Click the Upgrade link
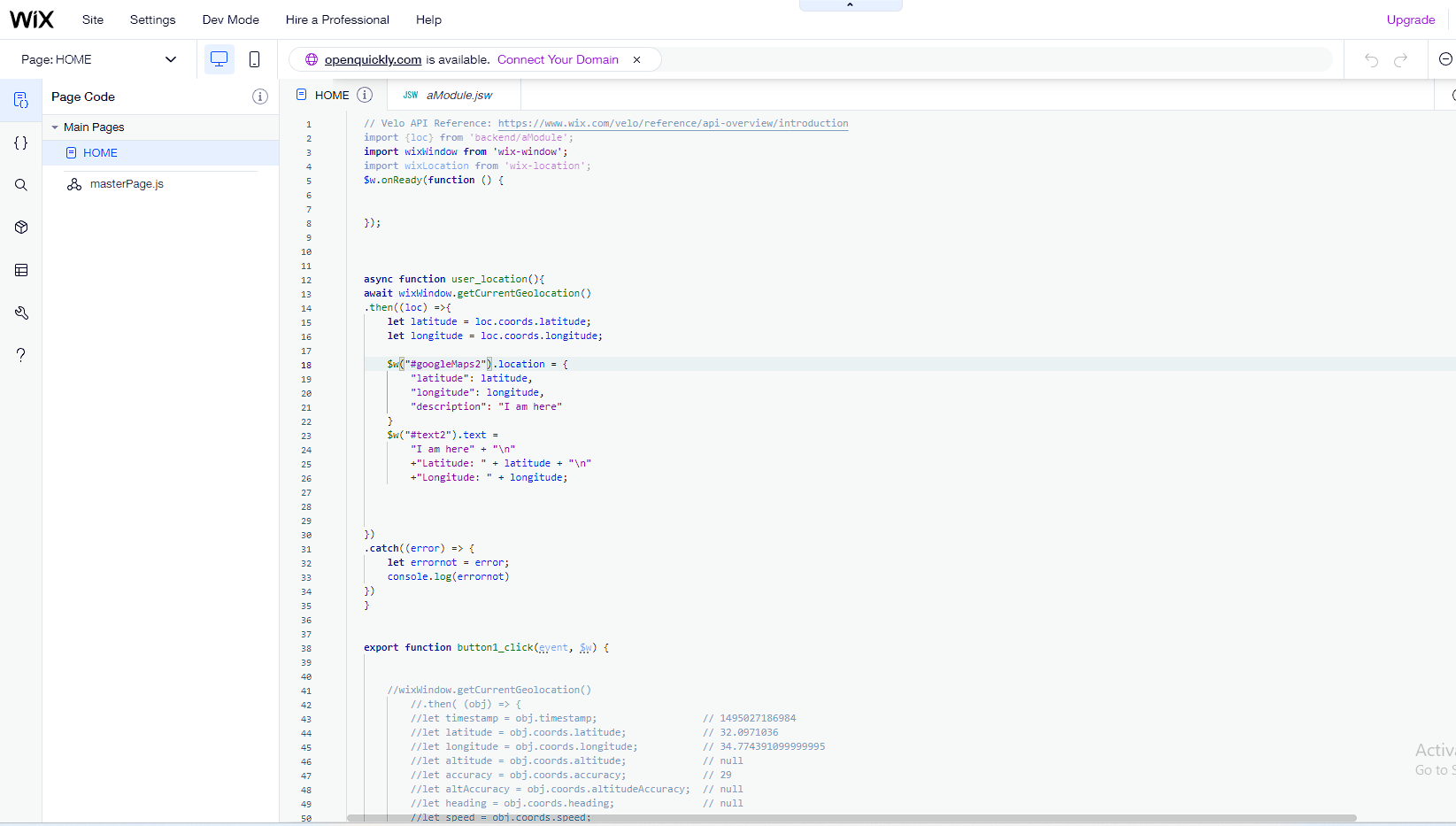The height and width of the screenshot is (826, 1456). (1411, 19)
